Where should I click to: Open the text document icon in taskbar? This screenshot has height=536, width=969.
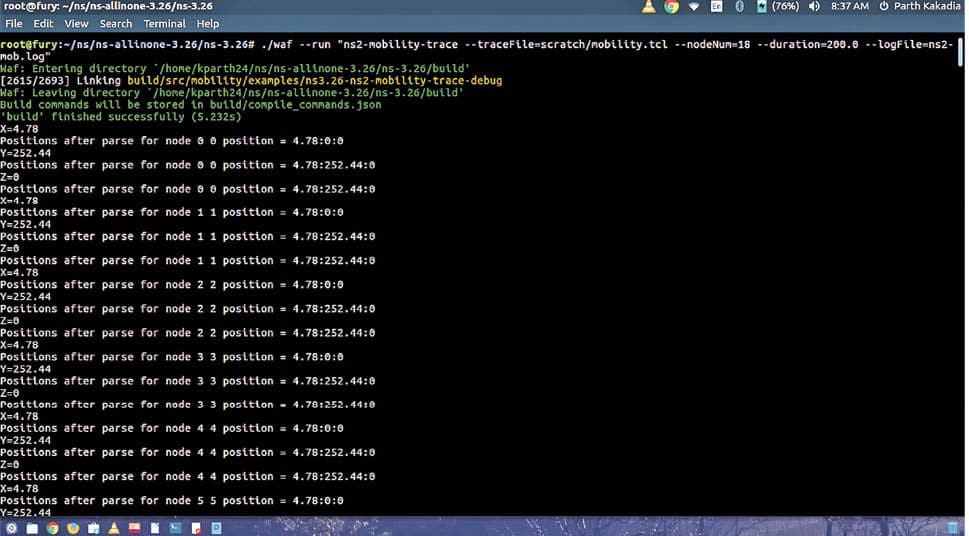154,528
